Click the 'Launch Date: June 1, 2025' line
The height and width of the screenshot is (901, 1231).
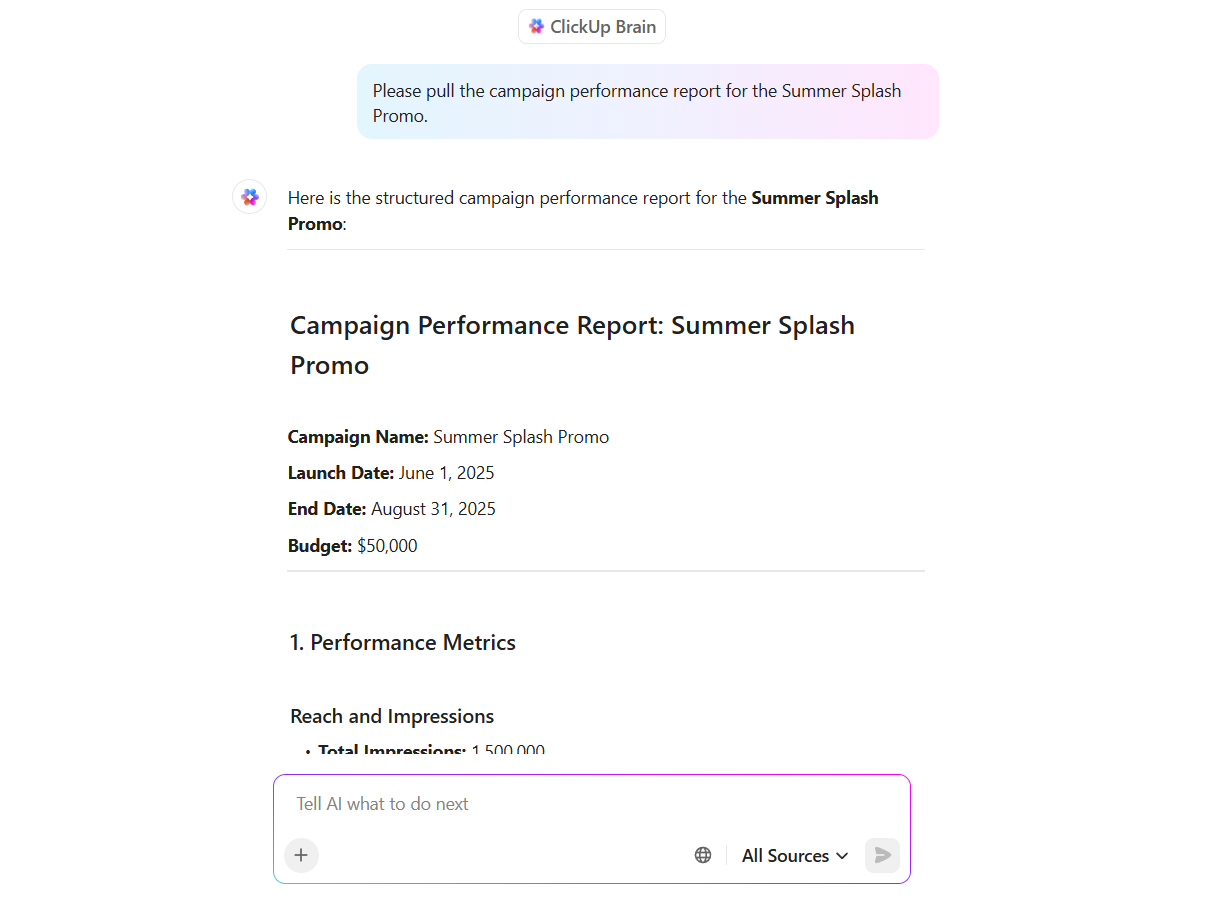coord(391,472)
